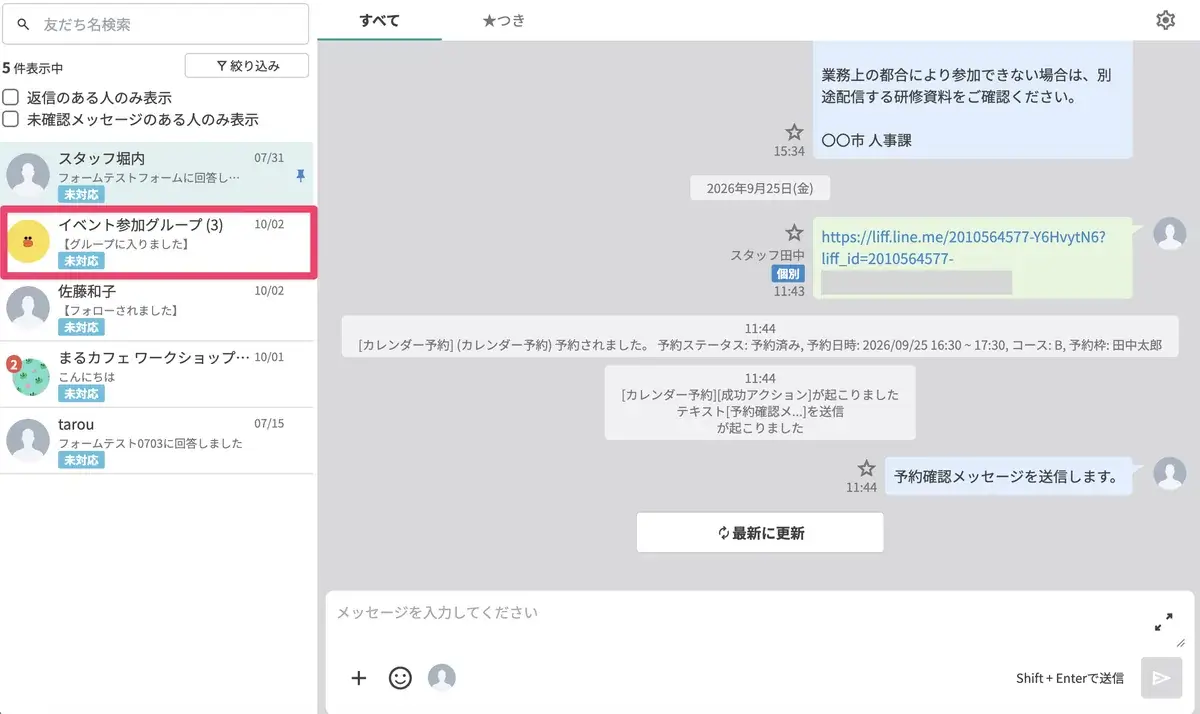The image size is (1200, 714).
Task: Click the search magnifier icon
Action: coord(24,24)
